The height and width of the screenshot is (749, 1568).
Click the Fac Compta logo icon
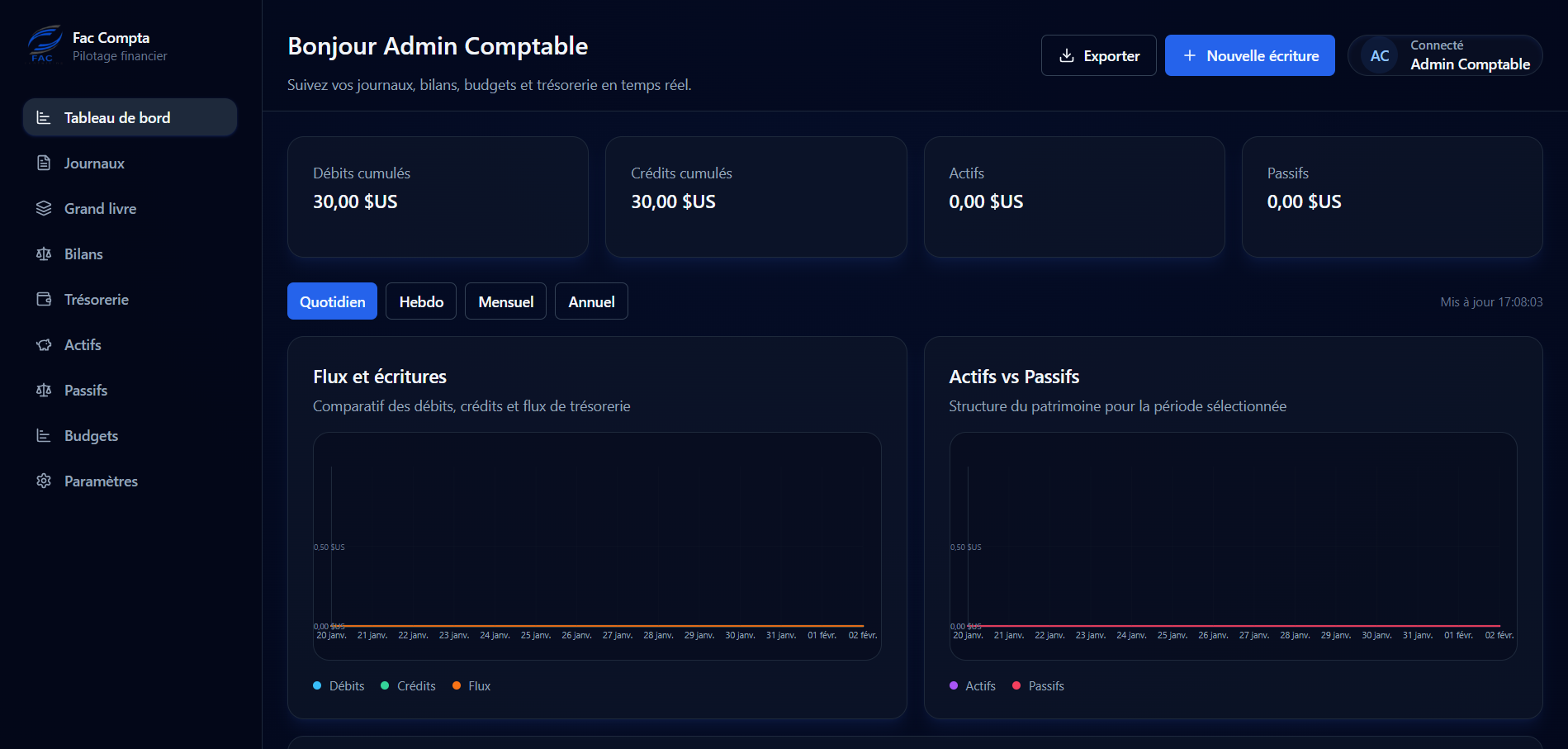pos(45,44)
